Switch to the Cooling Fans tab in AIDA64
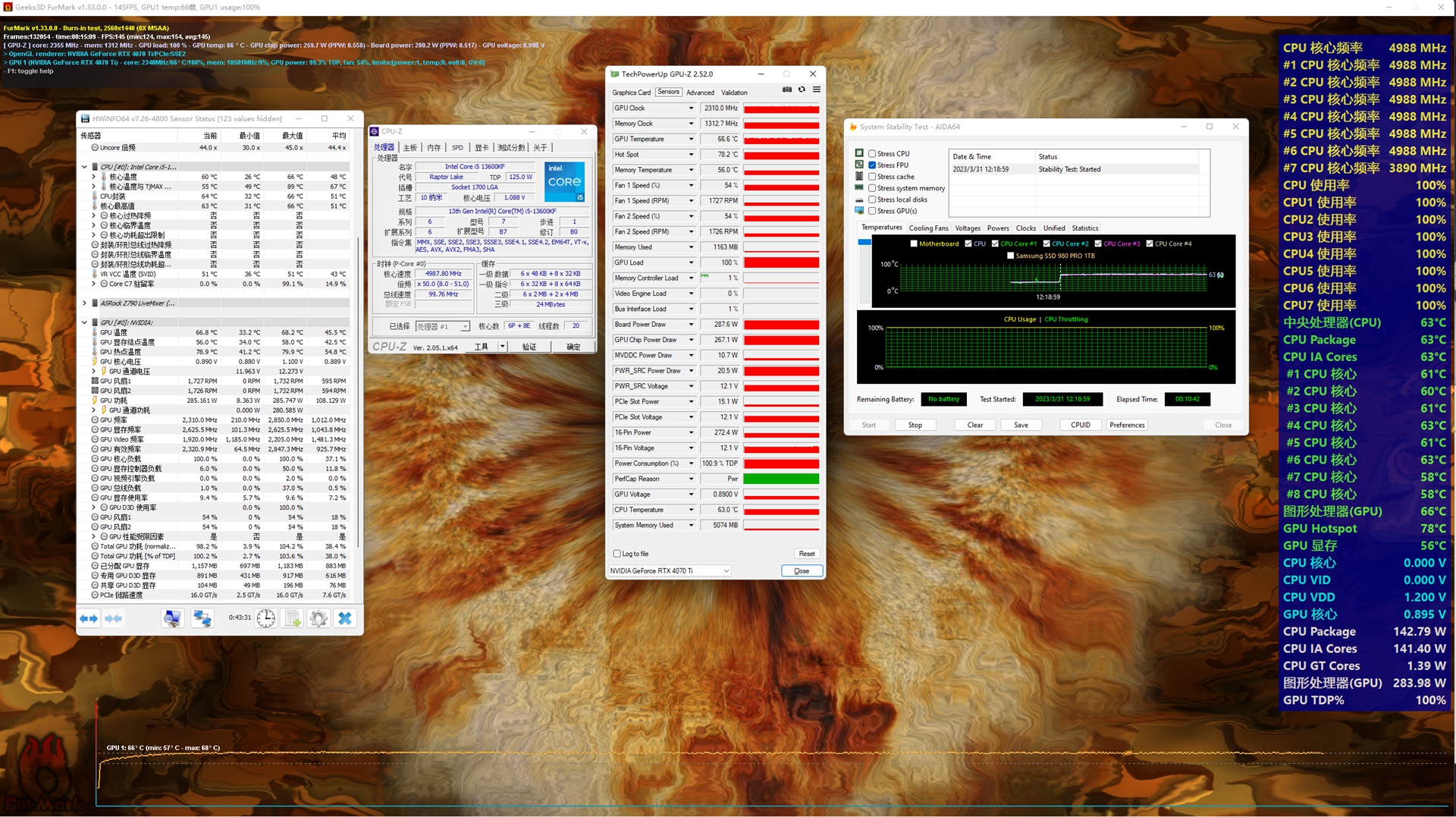 pyautogui.click(x=928, y=228)
